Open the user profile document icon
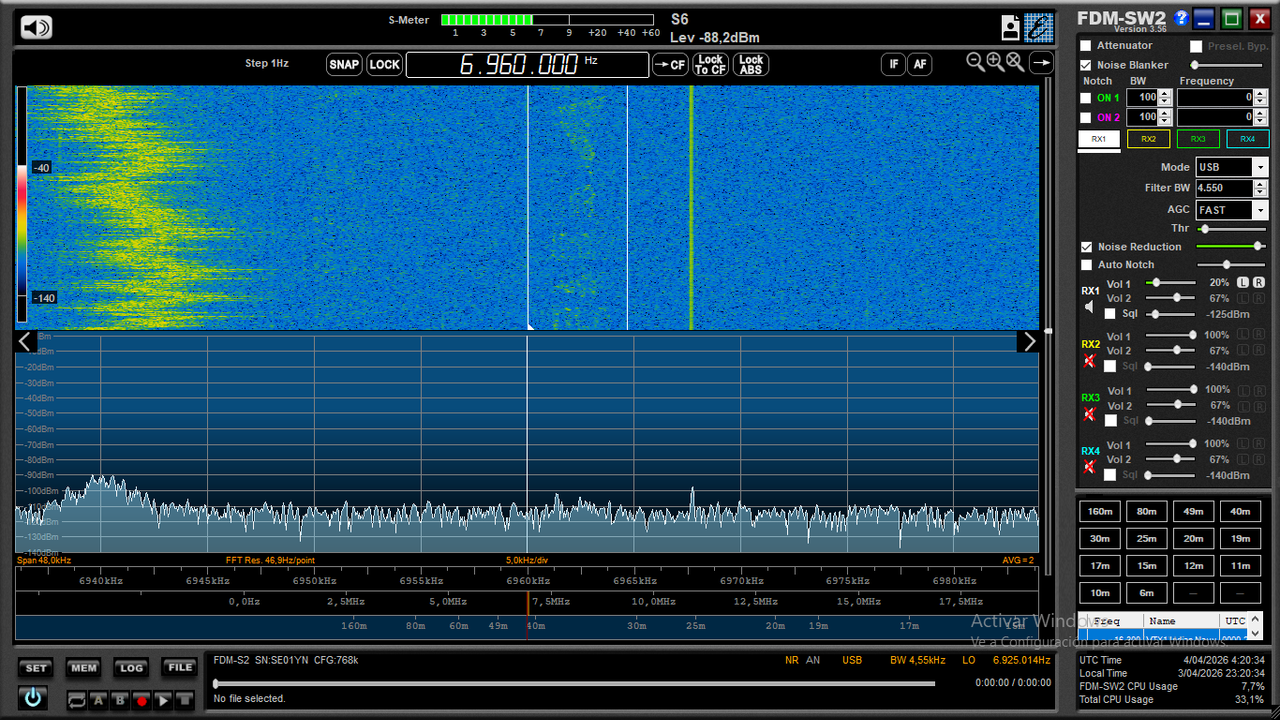The image size is (1280, 720). click(x=1011, y=27)
